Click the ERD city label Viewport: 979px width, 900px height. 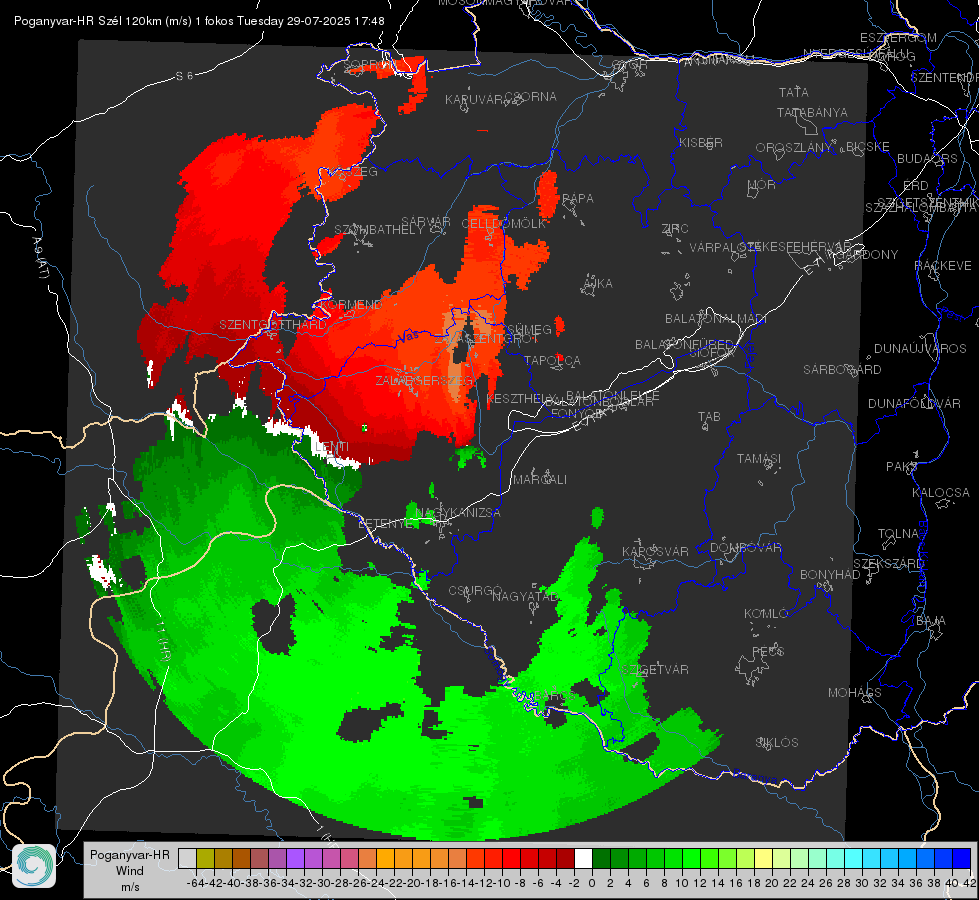click(x=915, y=185)
